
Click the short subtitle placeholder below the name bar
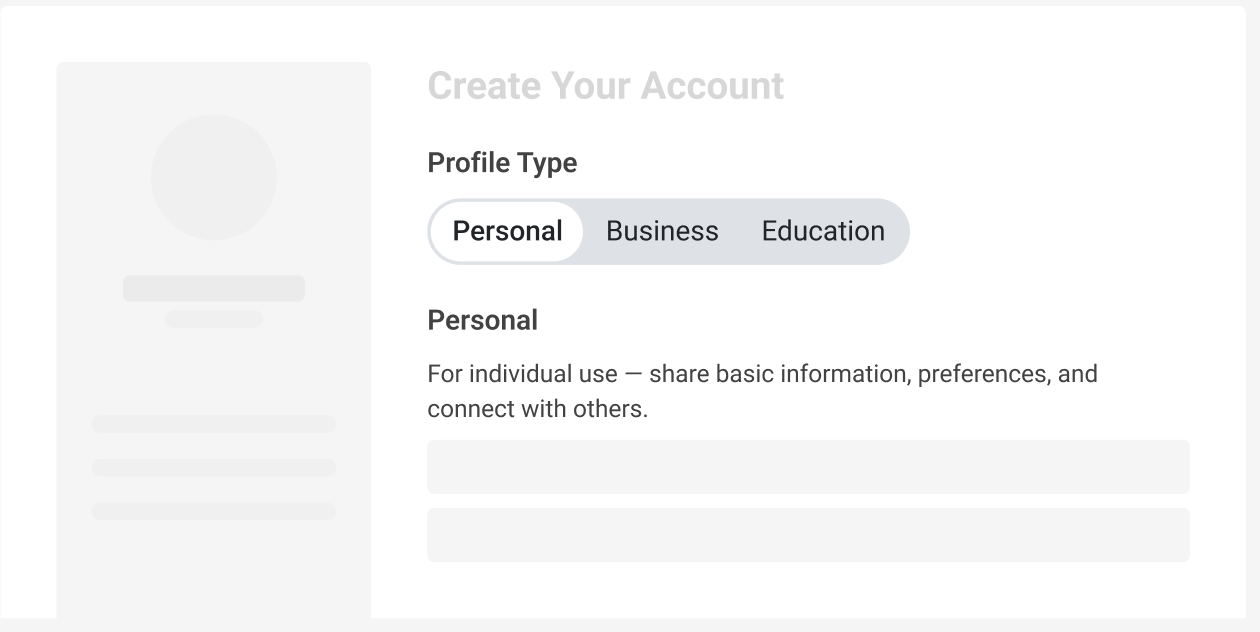click(213, 319)
